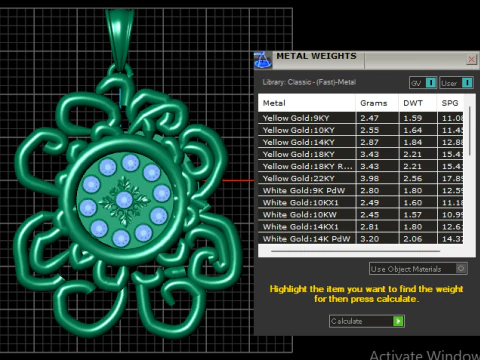Click the DWT column header
Viewport: 480px width, 360px height.
[418, 103]
